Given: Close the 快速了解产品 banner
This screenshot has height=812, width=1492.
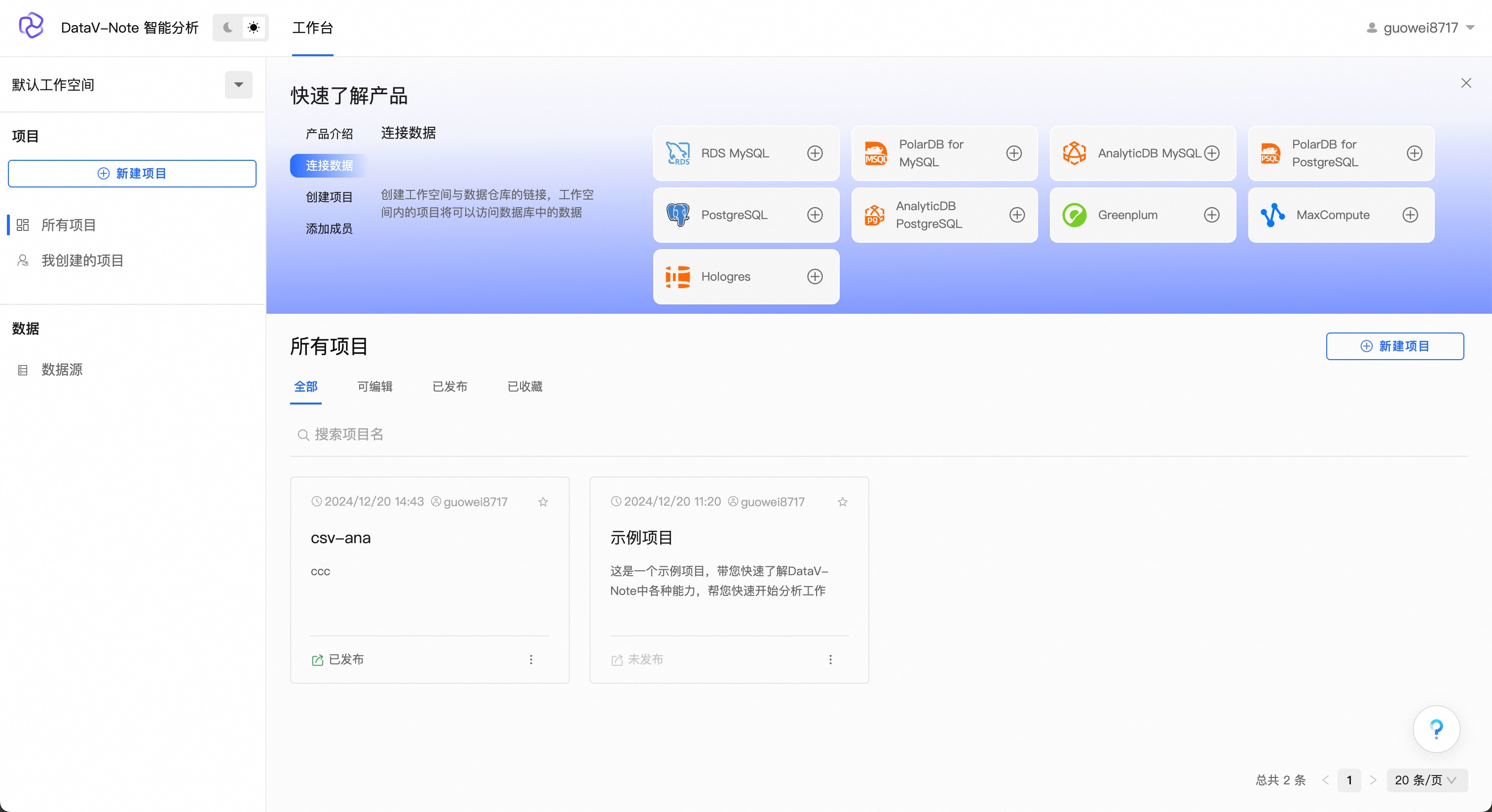Looking at the screenshot, I should click(x=1465, y=83).
